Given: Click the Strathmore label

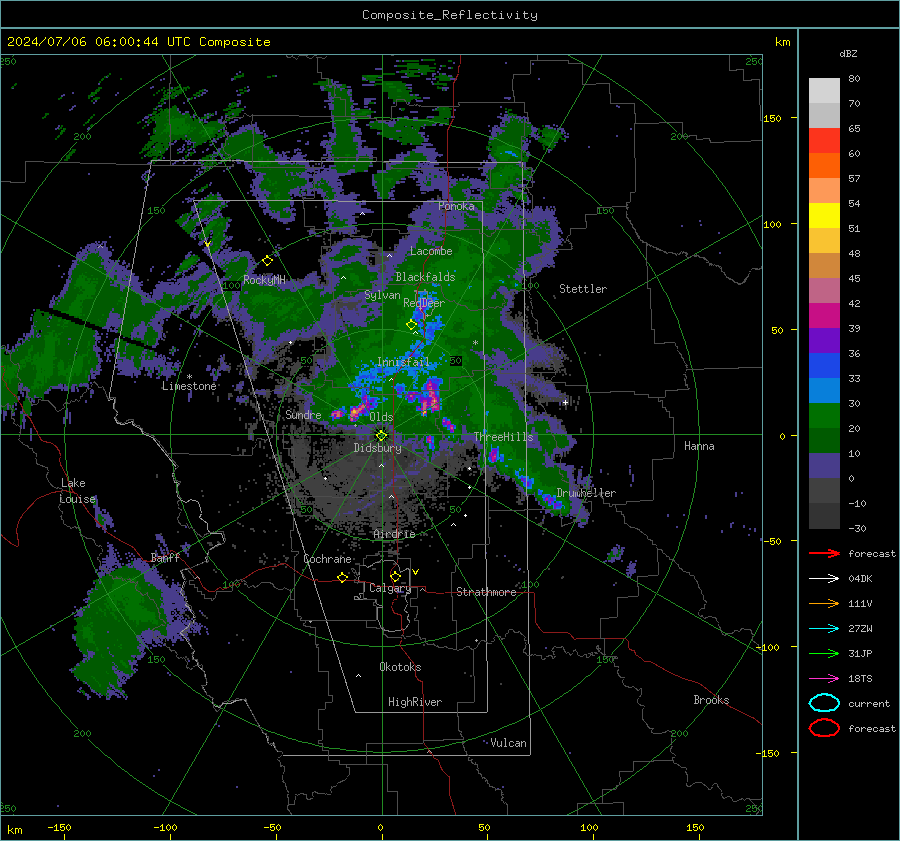Looking at the screenshot, I should 486,592.
